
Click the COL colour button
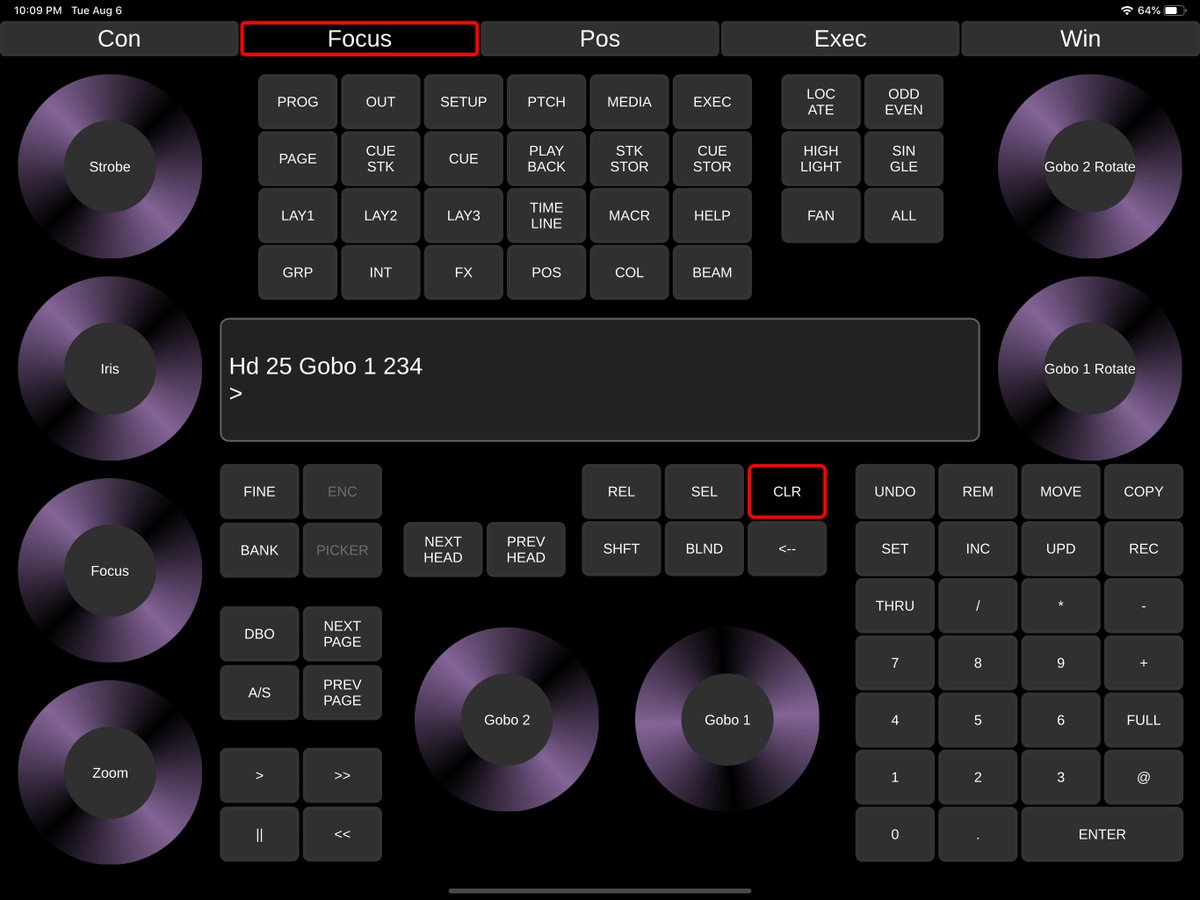[629, 273]
